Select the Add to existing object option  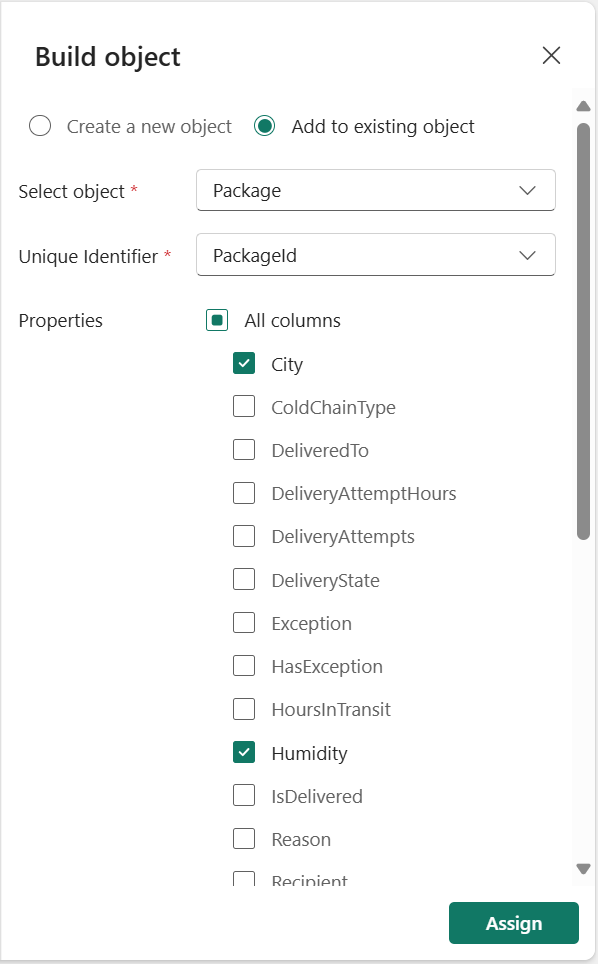263,126
